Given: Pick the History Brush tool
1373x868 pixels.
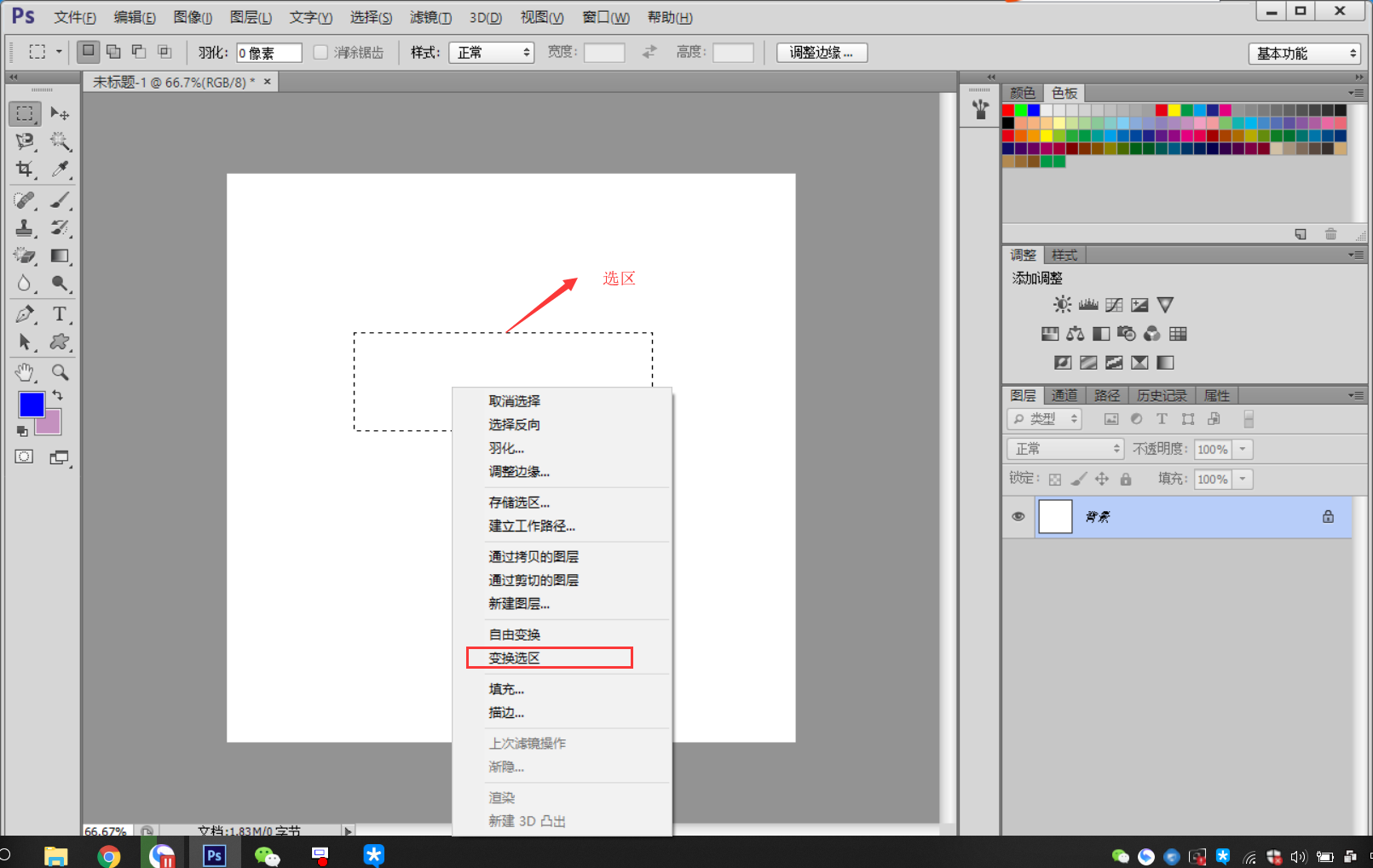Looking at the screenshot, I should click(x=59, y=227).
